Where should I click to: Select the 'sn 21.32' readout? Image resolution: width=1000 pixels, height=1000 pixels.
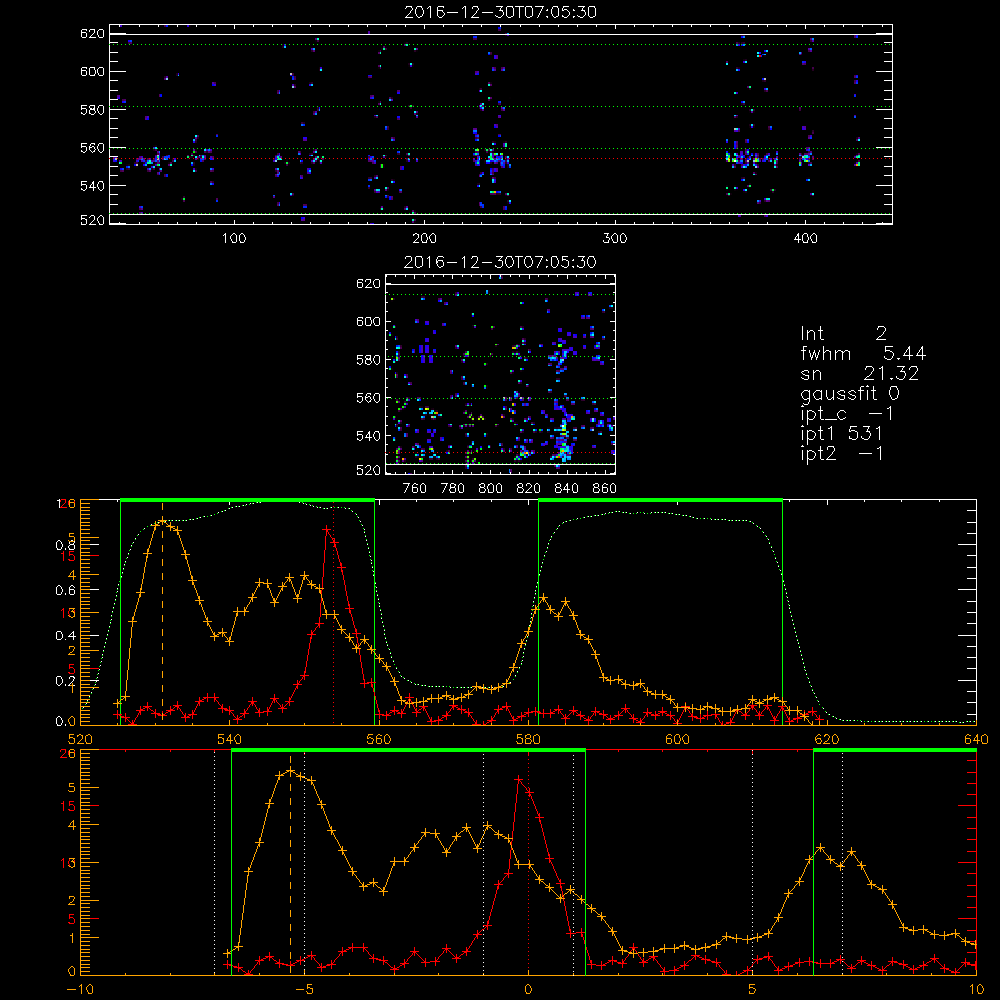[x=859, y=373]
